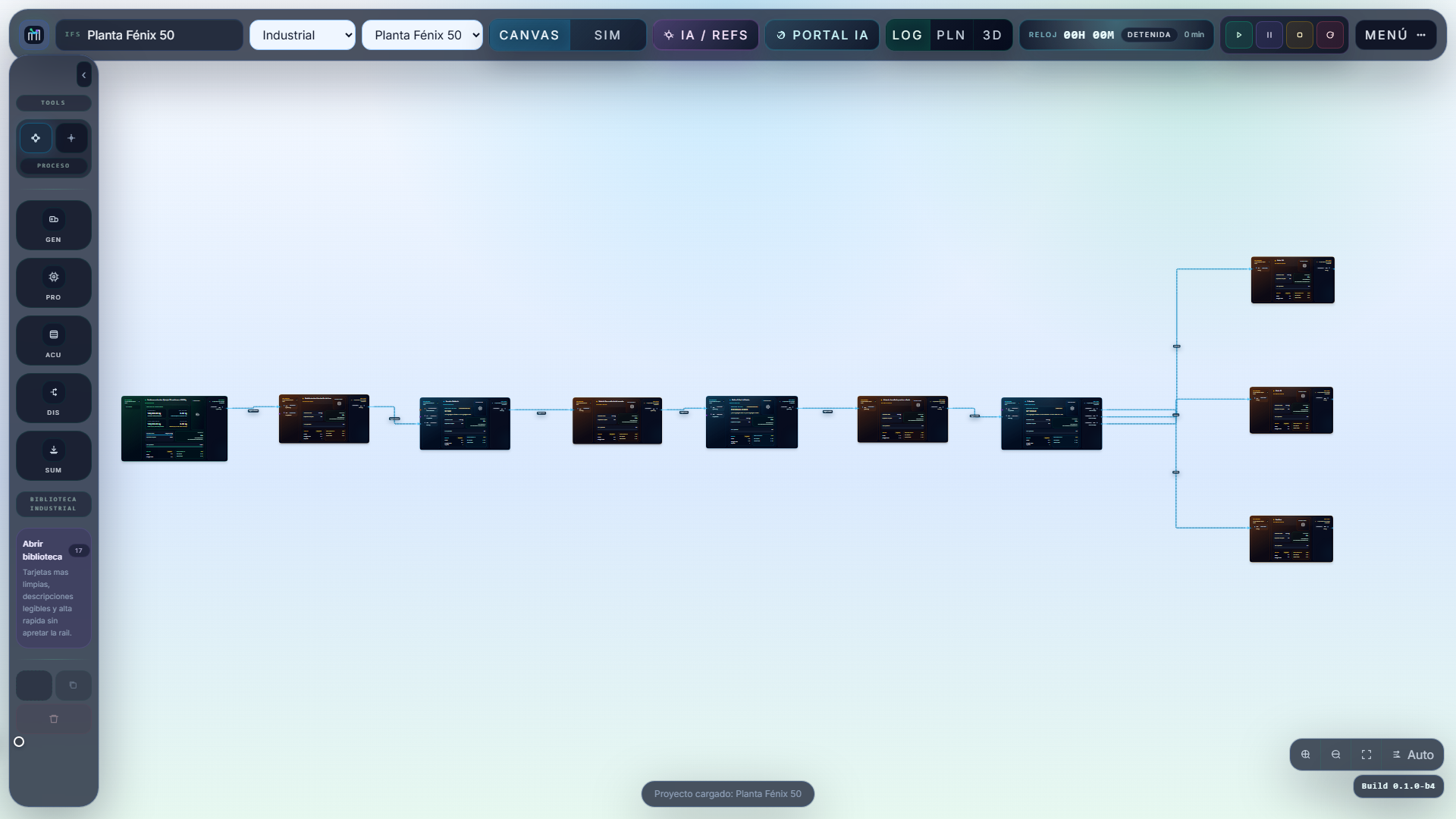Add a DIS distributor node

click(x=53, y=398)
